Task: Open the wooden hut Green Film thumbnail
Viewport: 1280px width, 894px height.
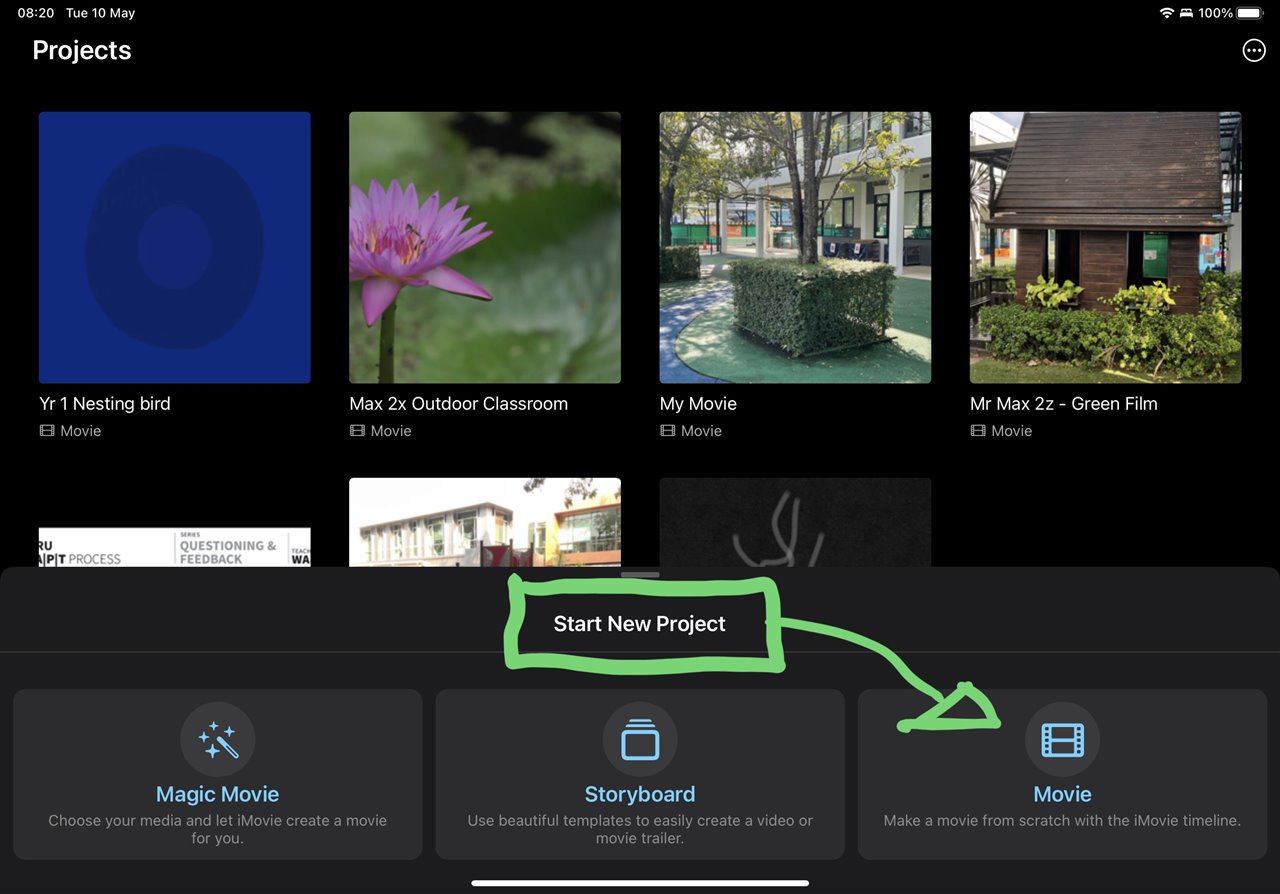Action: pos(1106,247)
